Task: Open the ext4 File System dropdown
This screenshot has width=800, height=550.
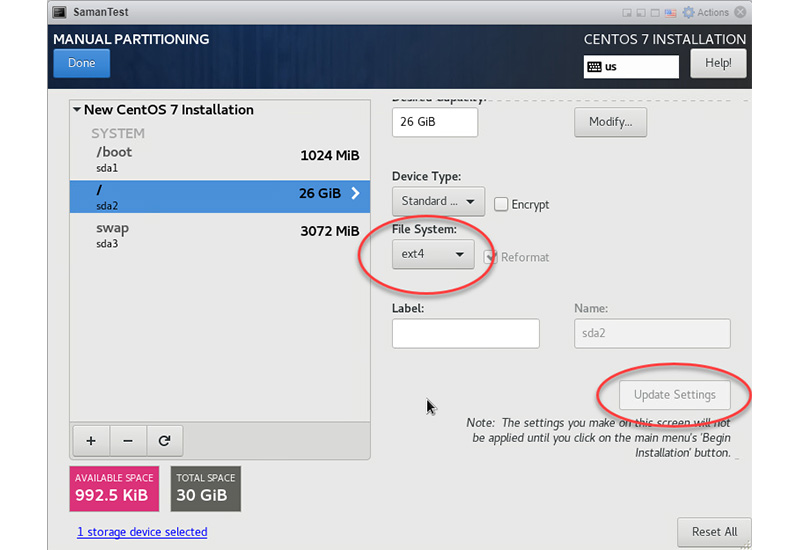Action: (x=433, y=255)
